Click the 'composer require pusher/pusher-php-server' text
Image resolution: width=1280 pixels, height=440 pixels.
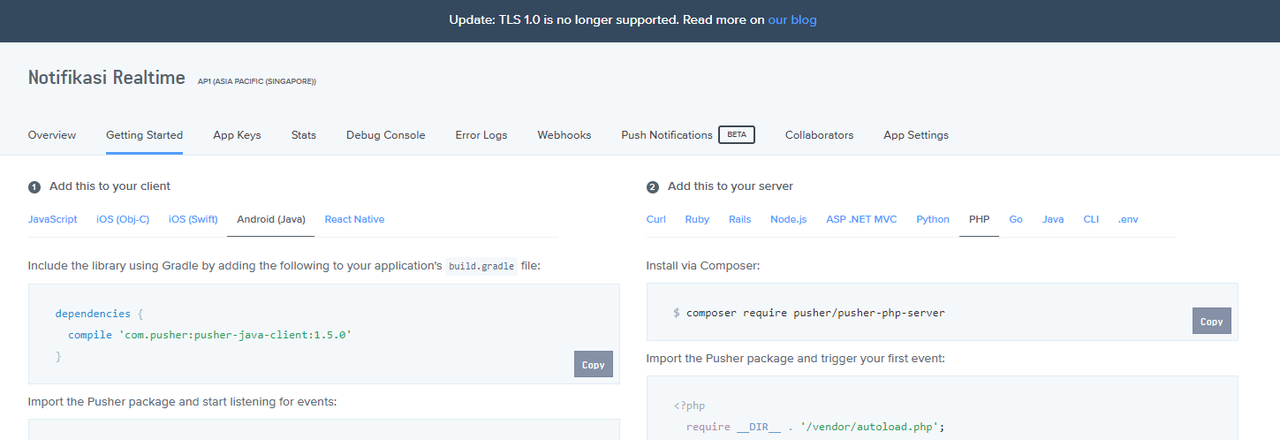(x=816, y=313)
